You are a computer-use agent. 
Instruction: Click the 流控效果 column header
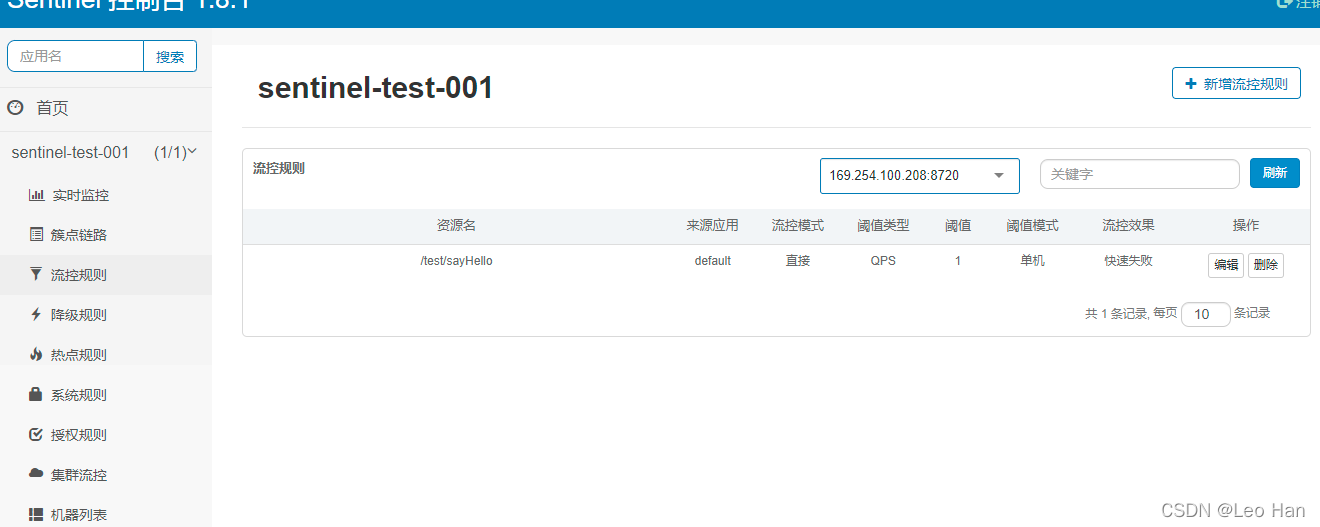1128,226
